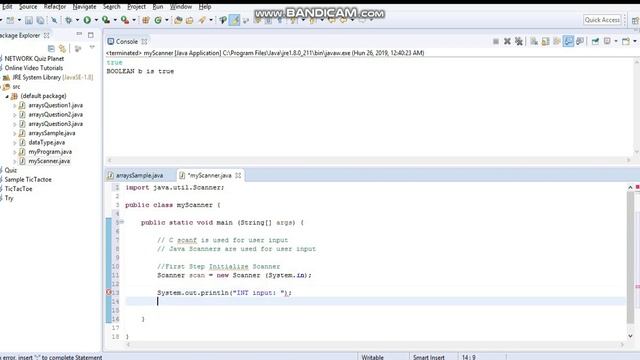Click the Debug bug icon
Screen dimensions: 640x360
[x=69, y=20]
